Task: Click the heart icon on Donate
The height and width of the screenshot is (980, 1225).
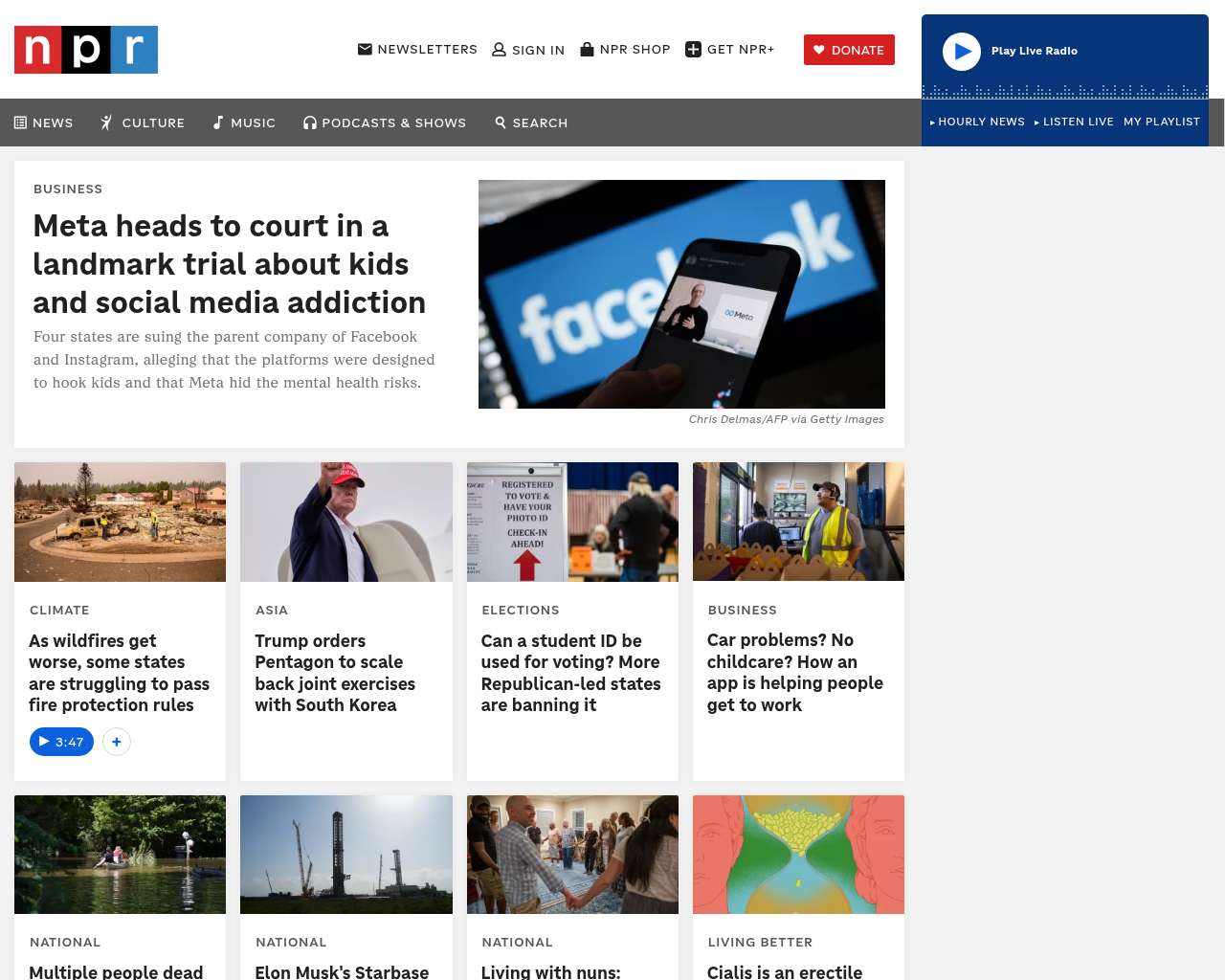Action: coord(819,50)
